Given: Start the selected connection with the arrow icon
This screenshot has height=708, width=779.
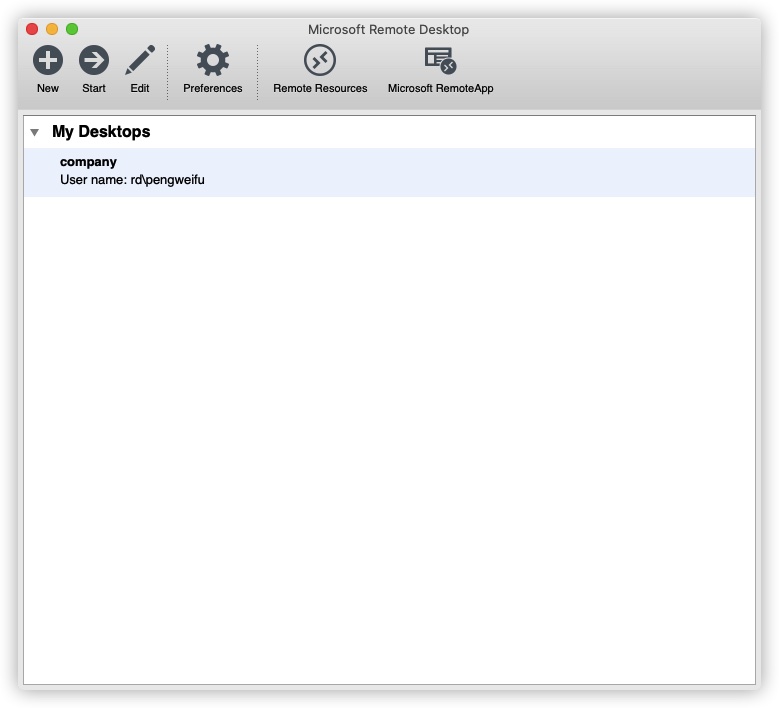Looking at the screenshot, I should point(94,60).
